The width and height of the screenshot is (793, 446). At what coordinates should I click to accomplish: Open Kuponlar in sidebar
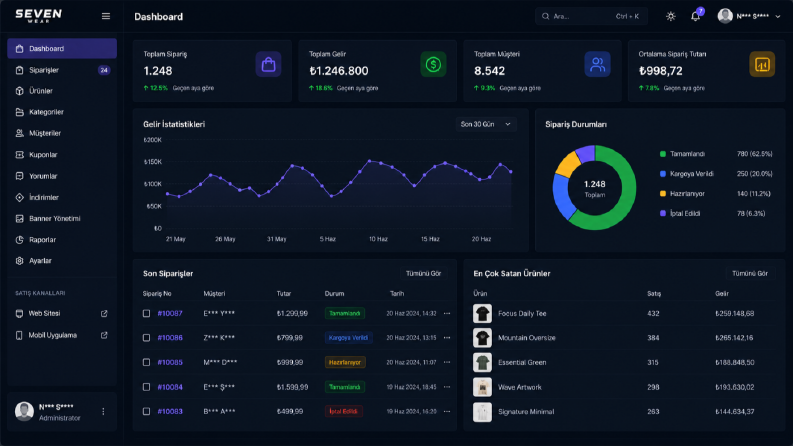(62, 155)
